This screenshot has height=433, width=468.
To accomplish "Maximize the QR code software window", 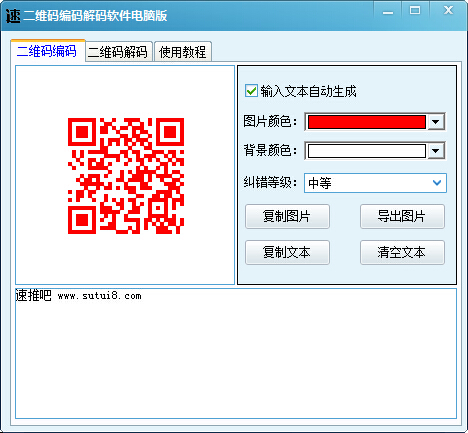I will tap(415, 11).
